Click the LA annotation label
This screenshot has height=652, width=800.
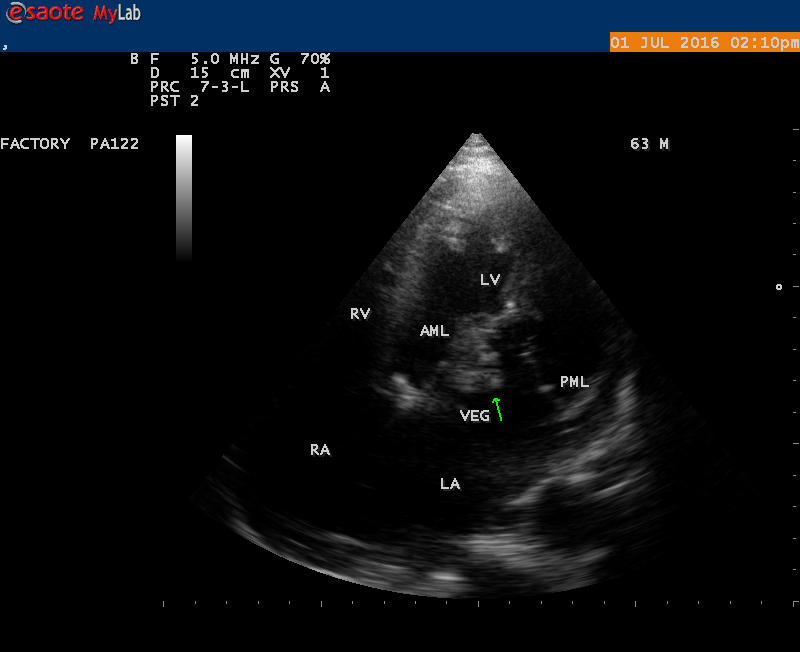450,484
